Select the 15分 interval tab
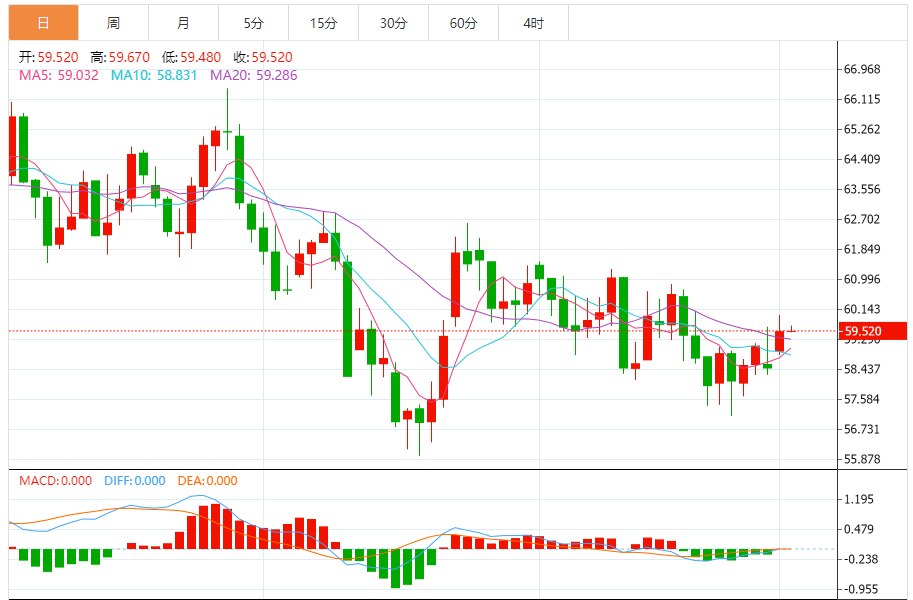The width and height of the screenshot is (913, 600). pyautogui.click(x=323, y=23)
